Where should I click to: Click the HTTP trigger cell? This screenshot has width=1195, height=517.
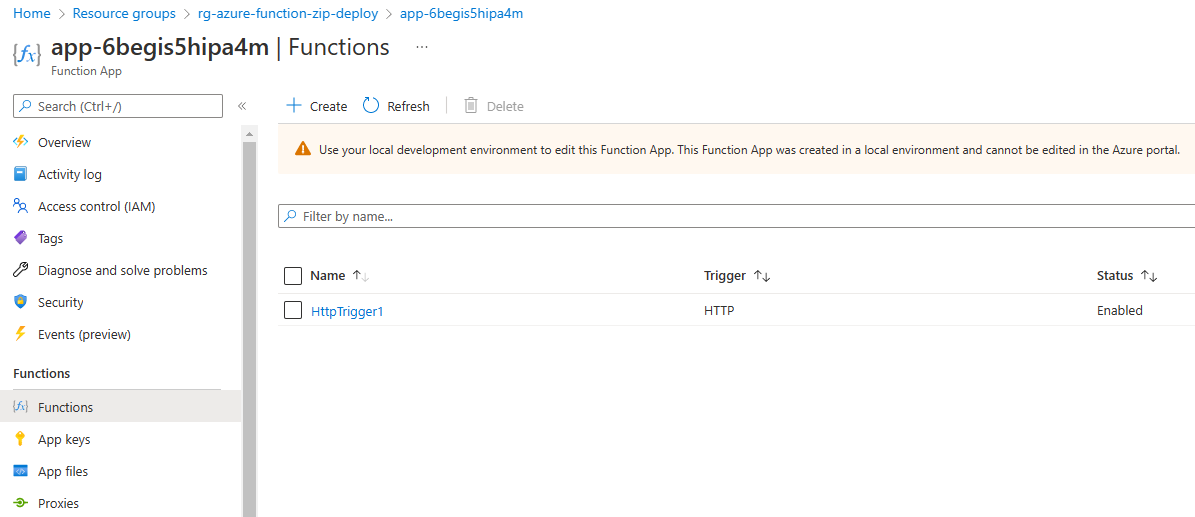[x=719, y=310]
